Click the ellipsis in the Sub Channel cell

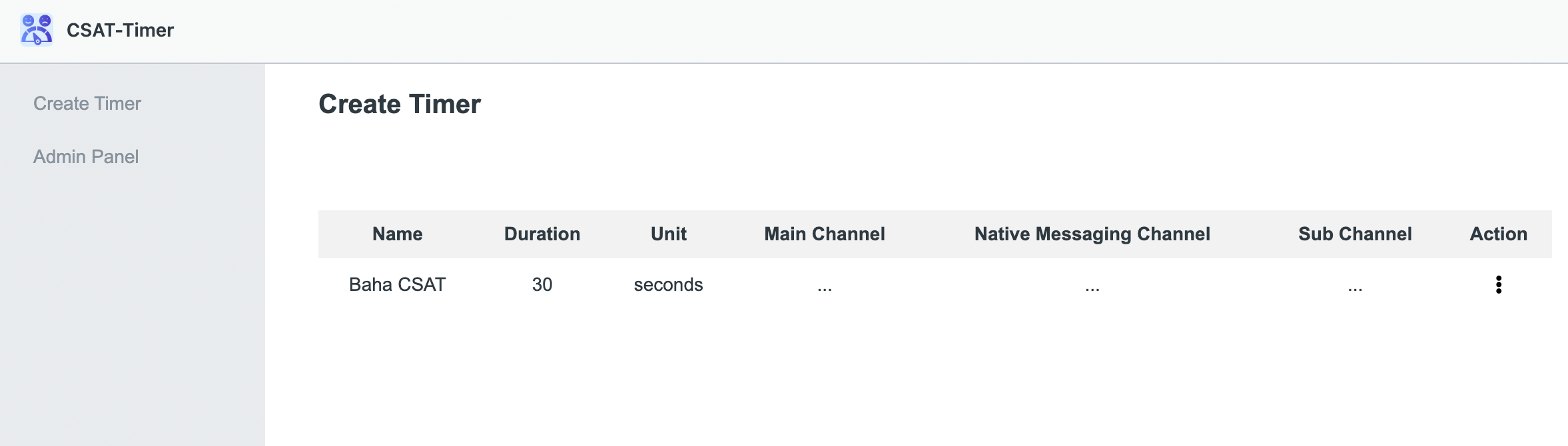[x=1354, y=285]
